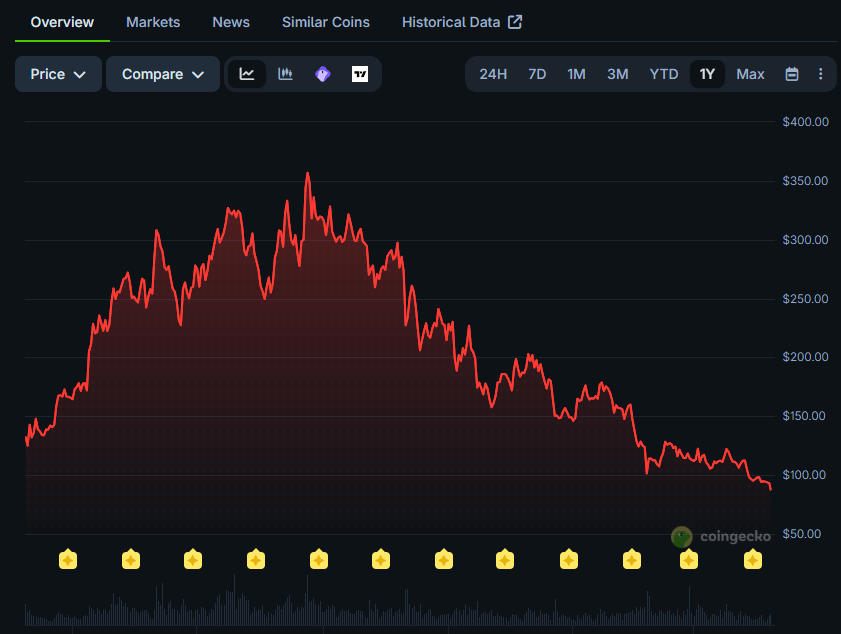Image resolution: width=841 pixels, height=634 pixels.
Task: Click the $150.00 axis label
Action: point(803,416)
